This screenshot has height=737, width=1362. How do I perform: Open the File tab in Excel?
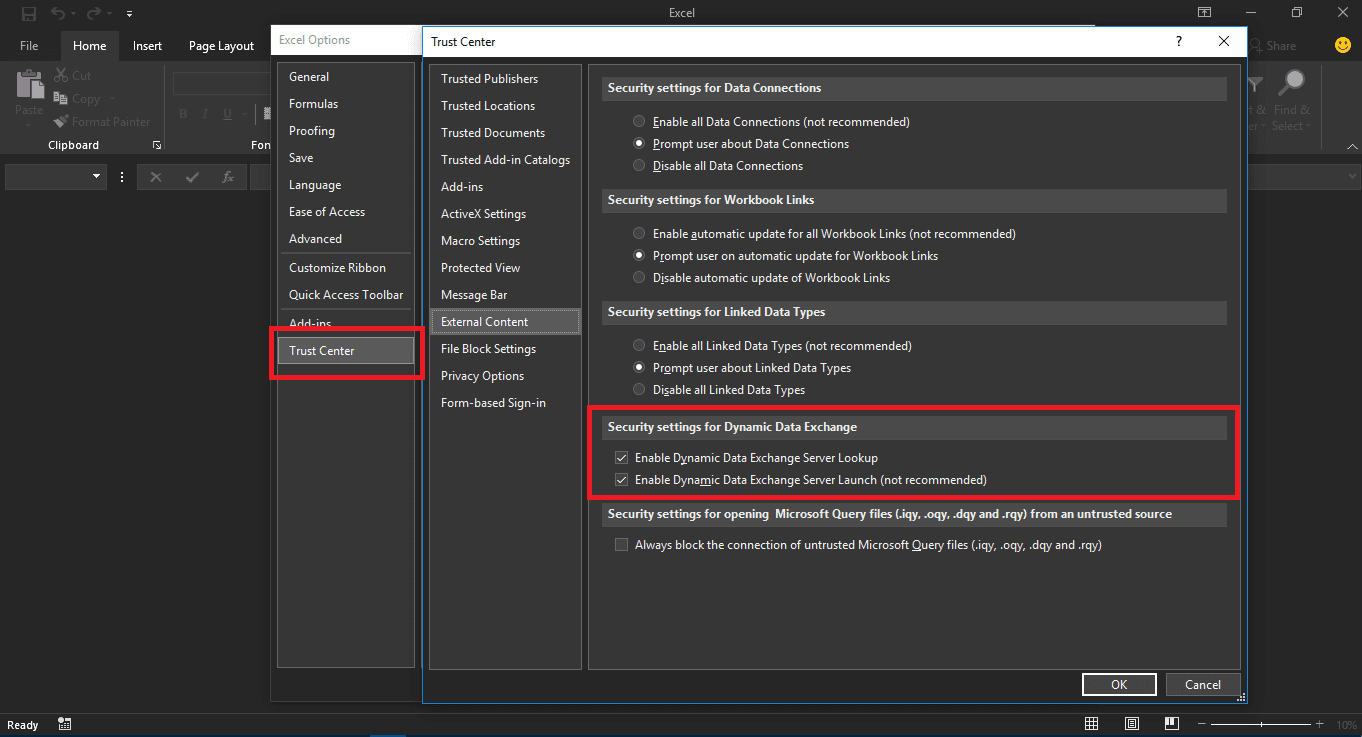pos(29,46)
